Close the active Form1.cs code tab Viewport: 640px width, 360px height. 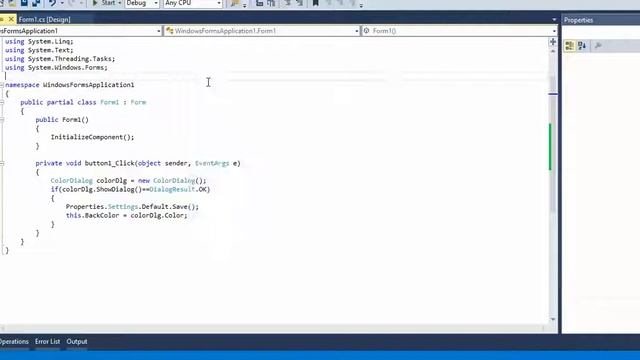click(11, 19)
